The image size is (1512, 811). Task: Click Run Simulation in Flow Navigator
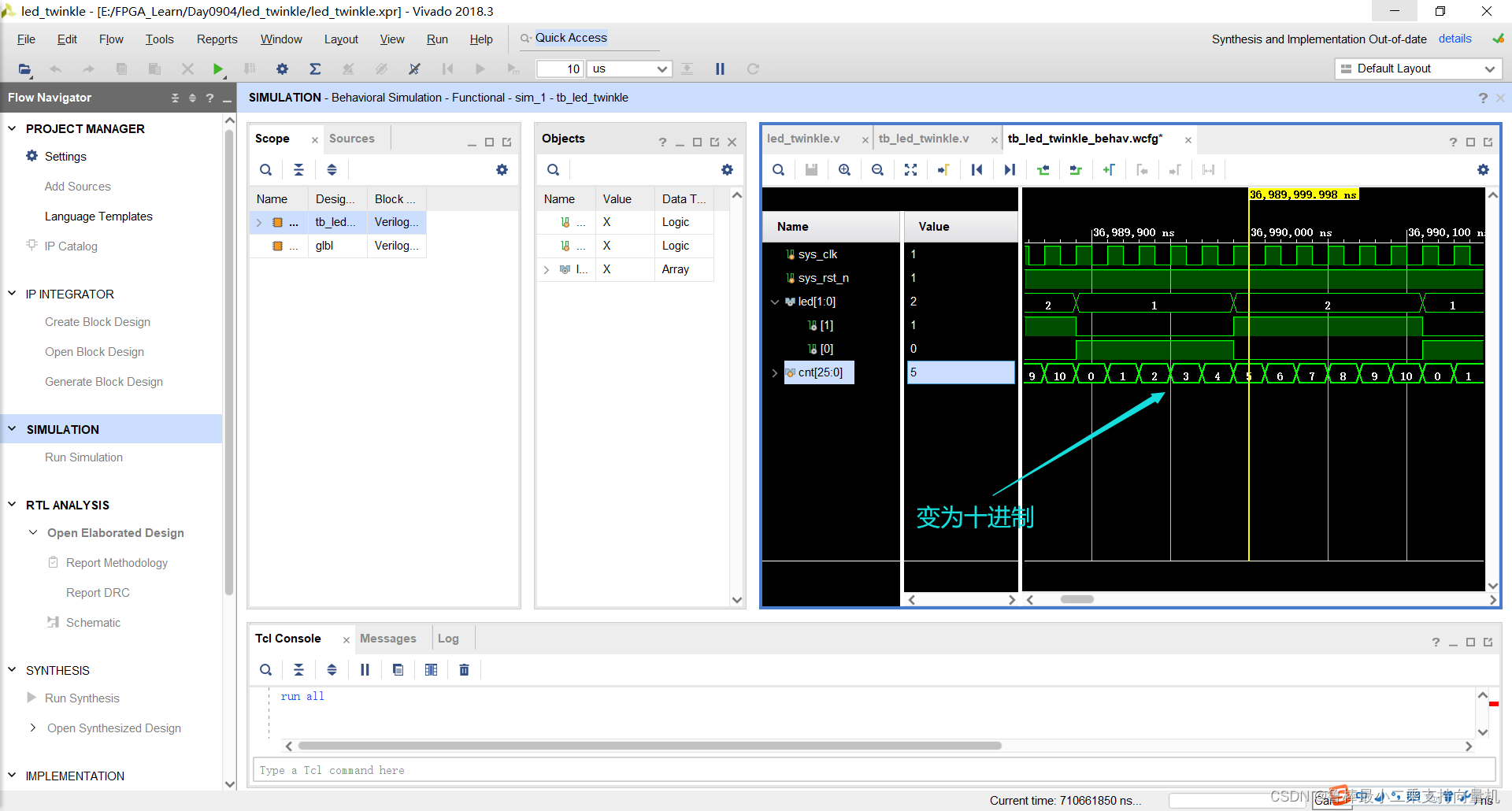pos(83,457)
